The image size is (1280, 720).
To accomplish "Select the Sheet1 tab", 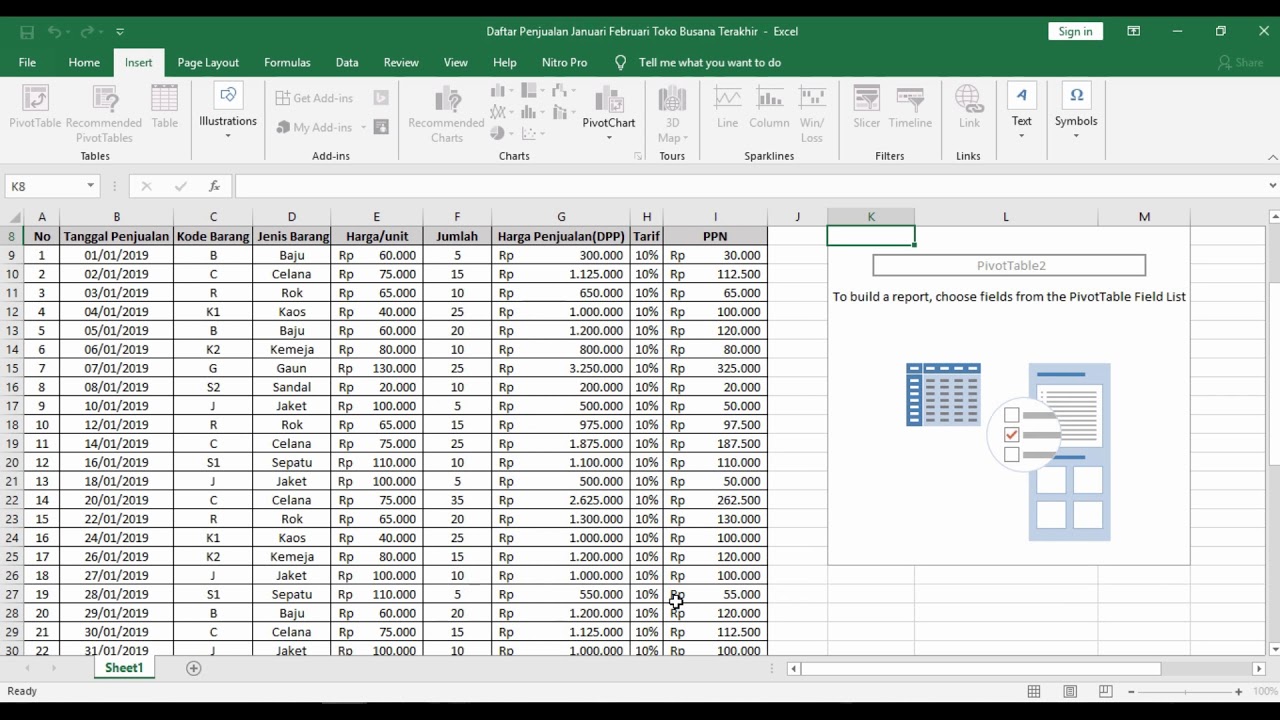I will (x=124, y=668).
